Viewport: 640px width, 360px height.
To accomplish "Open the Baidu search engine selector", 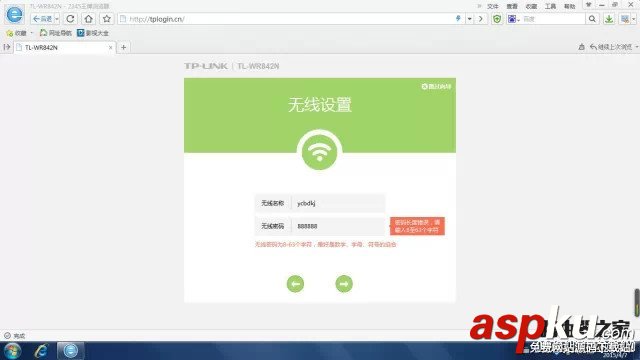I will [513, 19].
